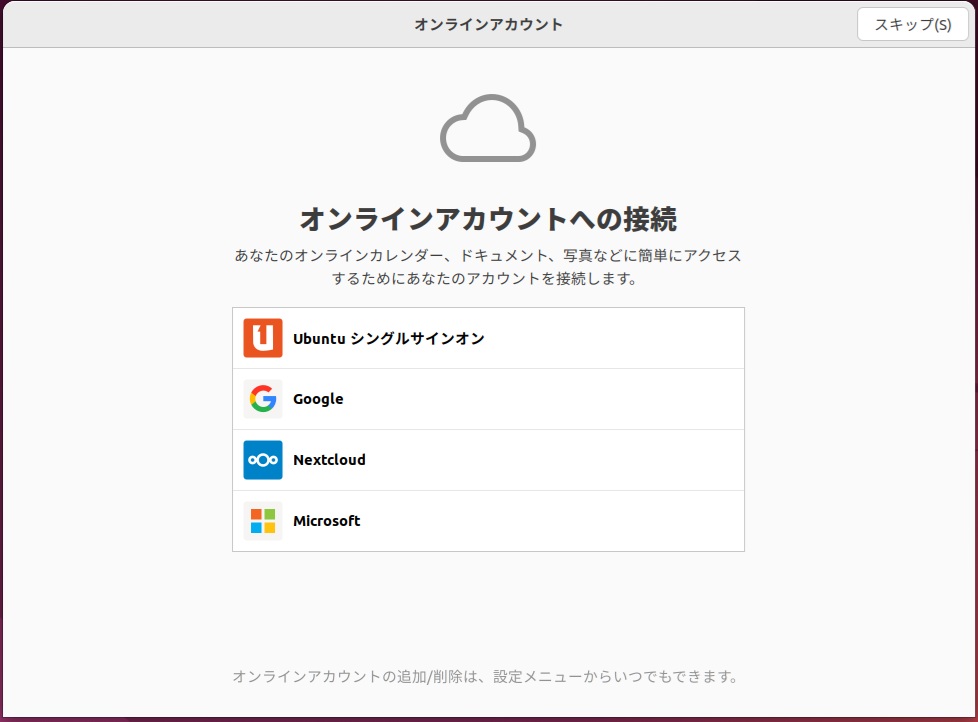Open the Ubuntu シングルサインオン account label

(389, 339)
